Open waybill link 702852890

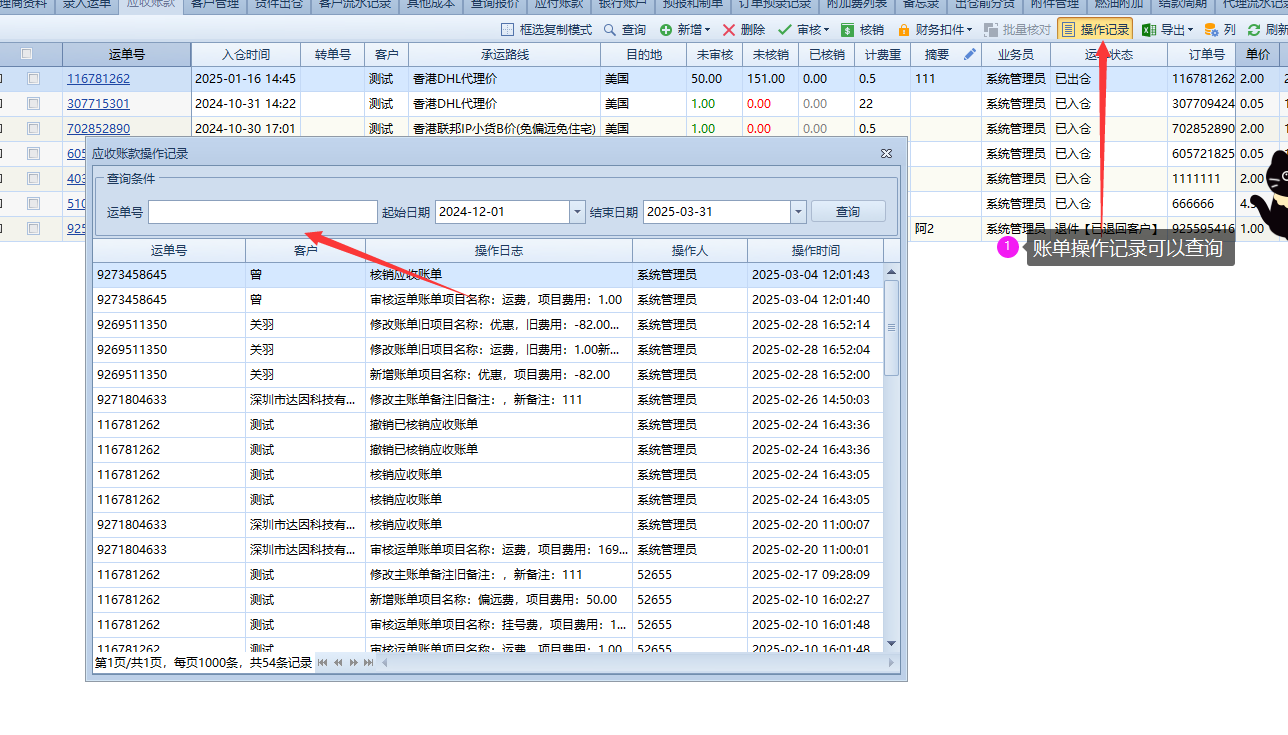[98, 129]
